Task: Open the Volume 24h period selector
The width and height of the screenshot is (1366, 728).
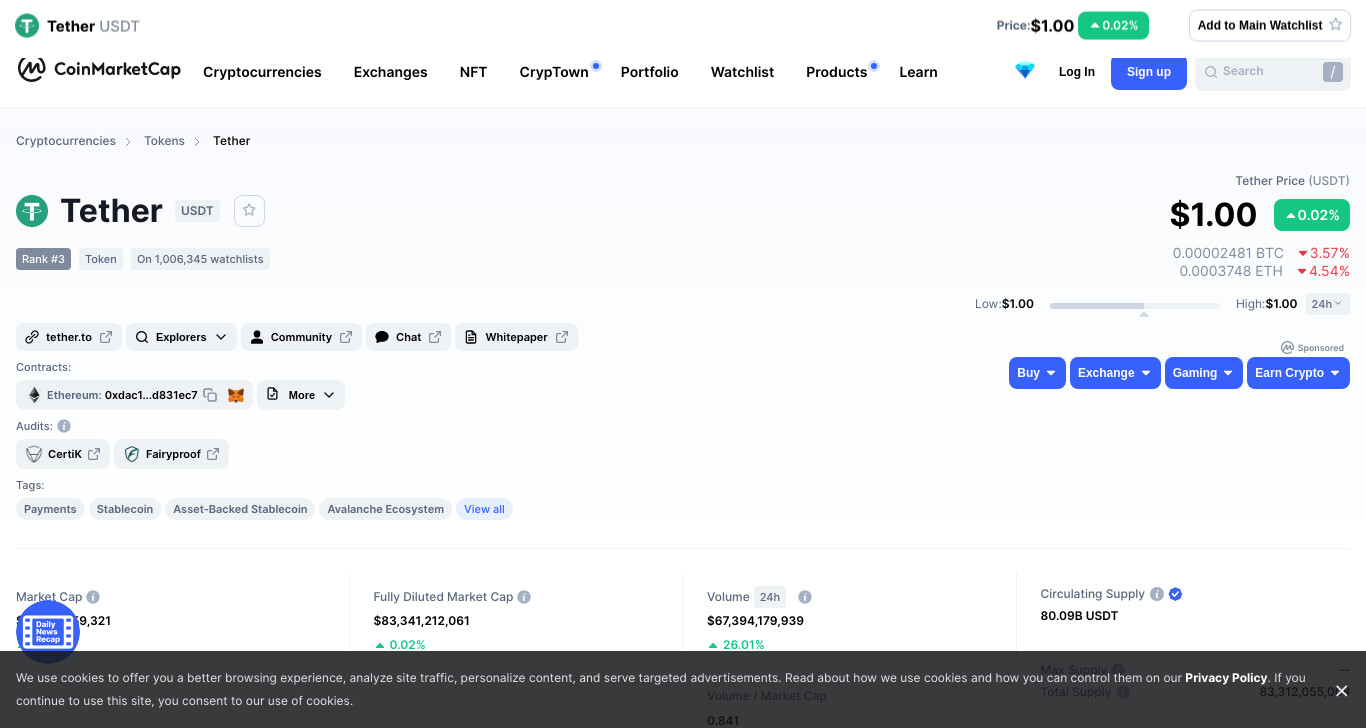Action: tap(770, 597)
